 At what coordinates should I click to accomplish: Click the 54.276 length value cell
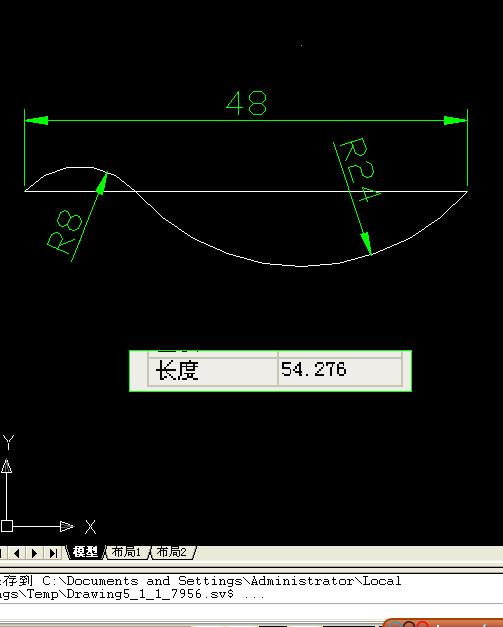pos(340,371)
